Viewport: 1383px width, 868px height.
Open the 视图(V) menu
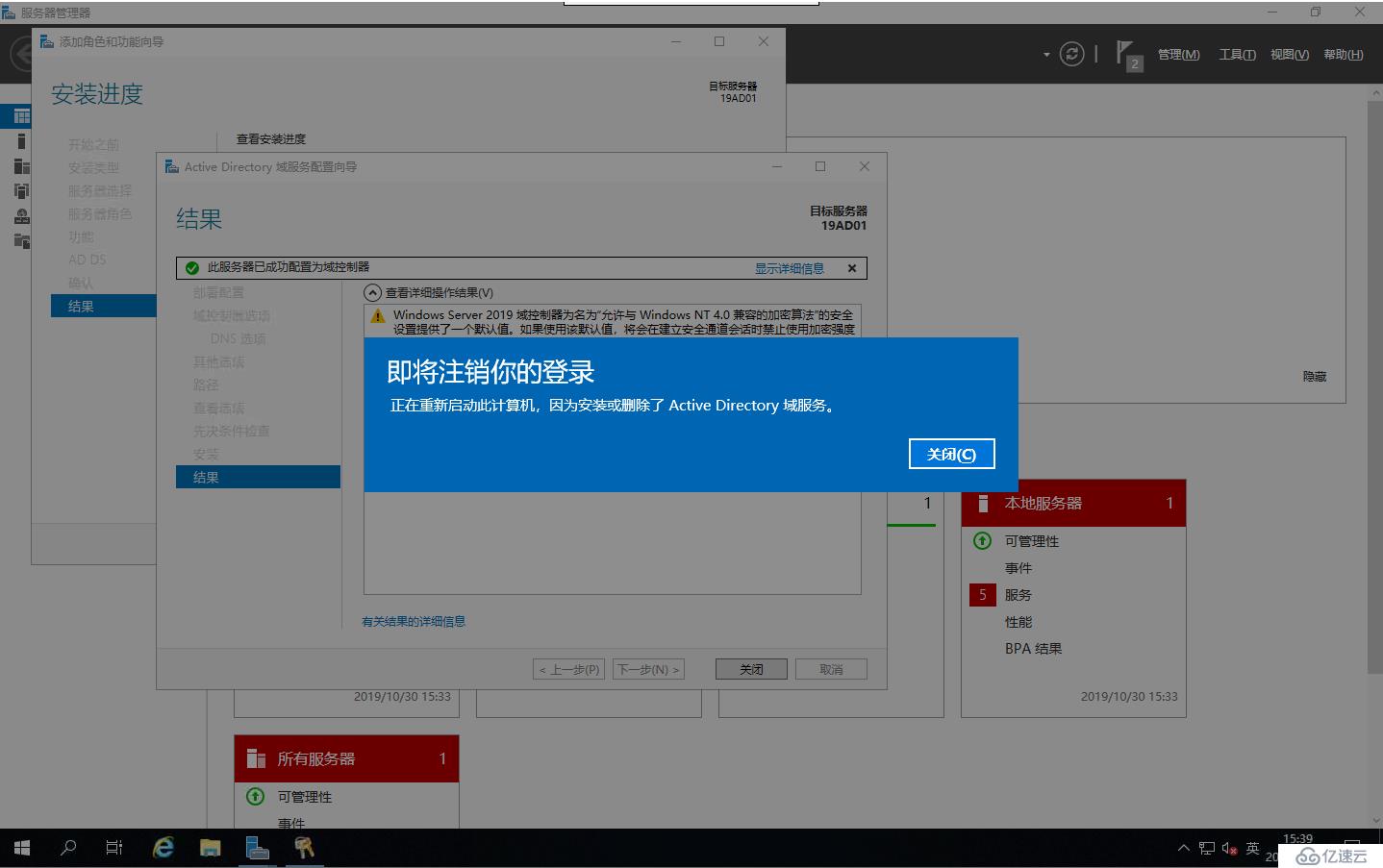[1289, 55]
